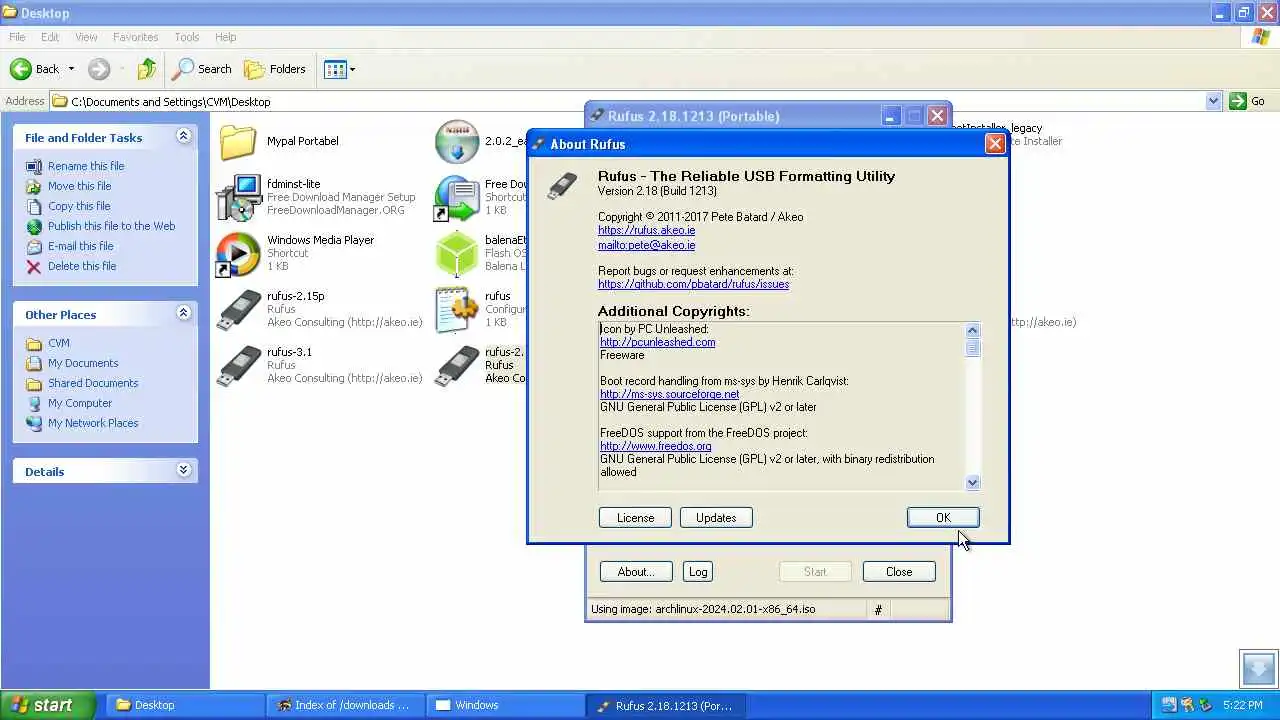This screenshot has width=1280, height=720.
Task: Toggle the Folders pane button
Action: point(275,69)
